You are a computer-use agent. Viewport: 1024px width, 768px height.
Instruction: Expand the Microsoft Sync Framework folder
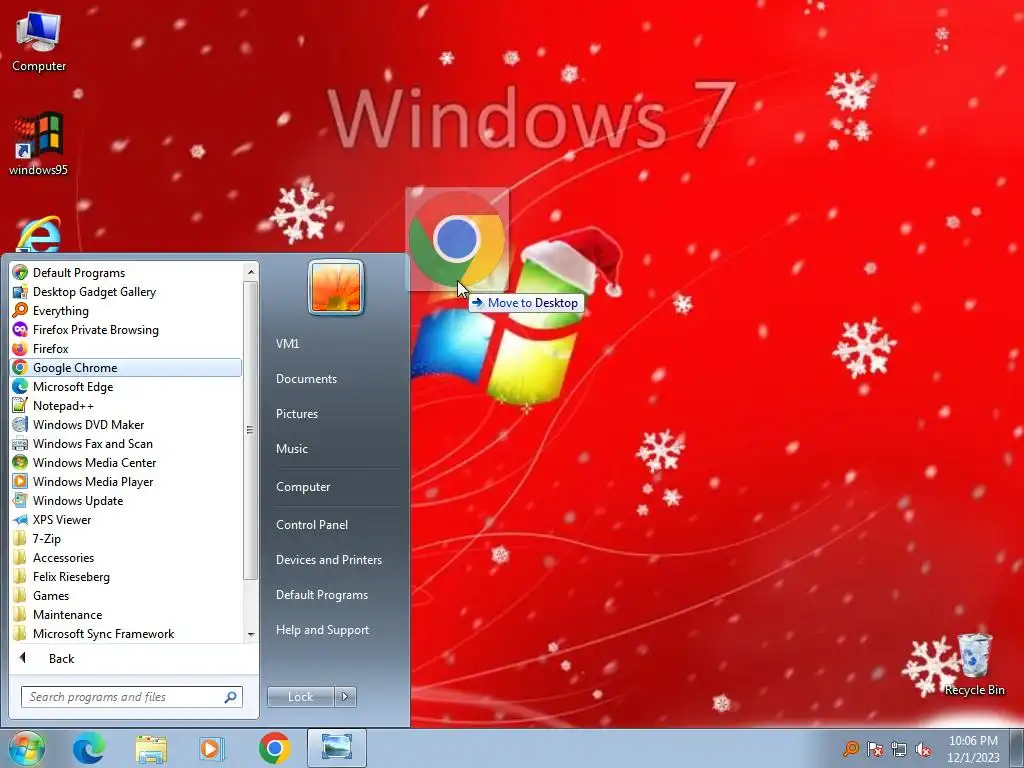126,633
